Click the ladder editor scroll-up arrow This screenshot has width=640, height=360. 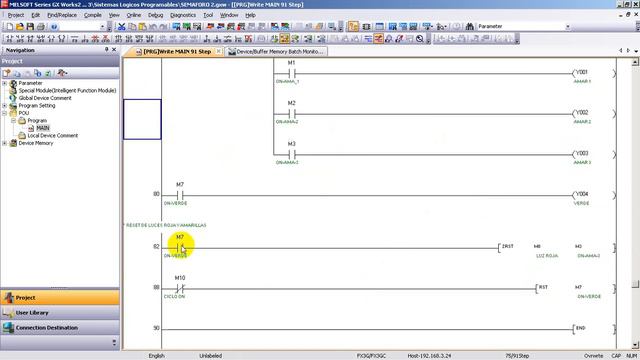pyautogui.click(x=635, y=62)
